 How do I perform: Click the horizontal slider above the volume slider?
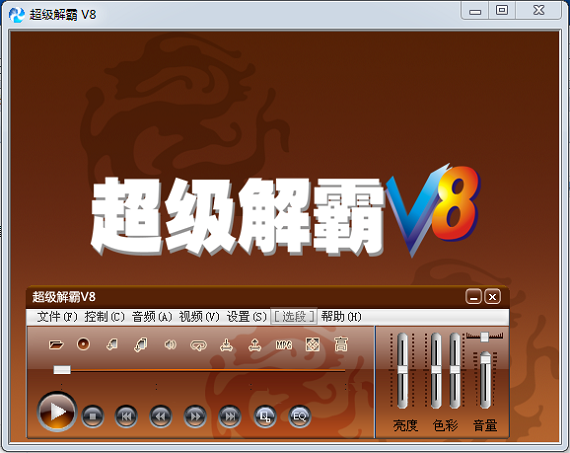click(485, 337)
